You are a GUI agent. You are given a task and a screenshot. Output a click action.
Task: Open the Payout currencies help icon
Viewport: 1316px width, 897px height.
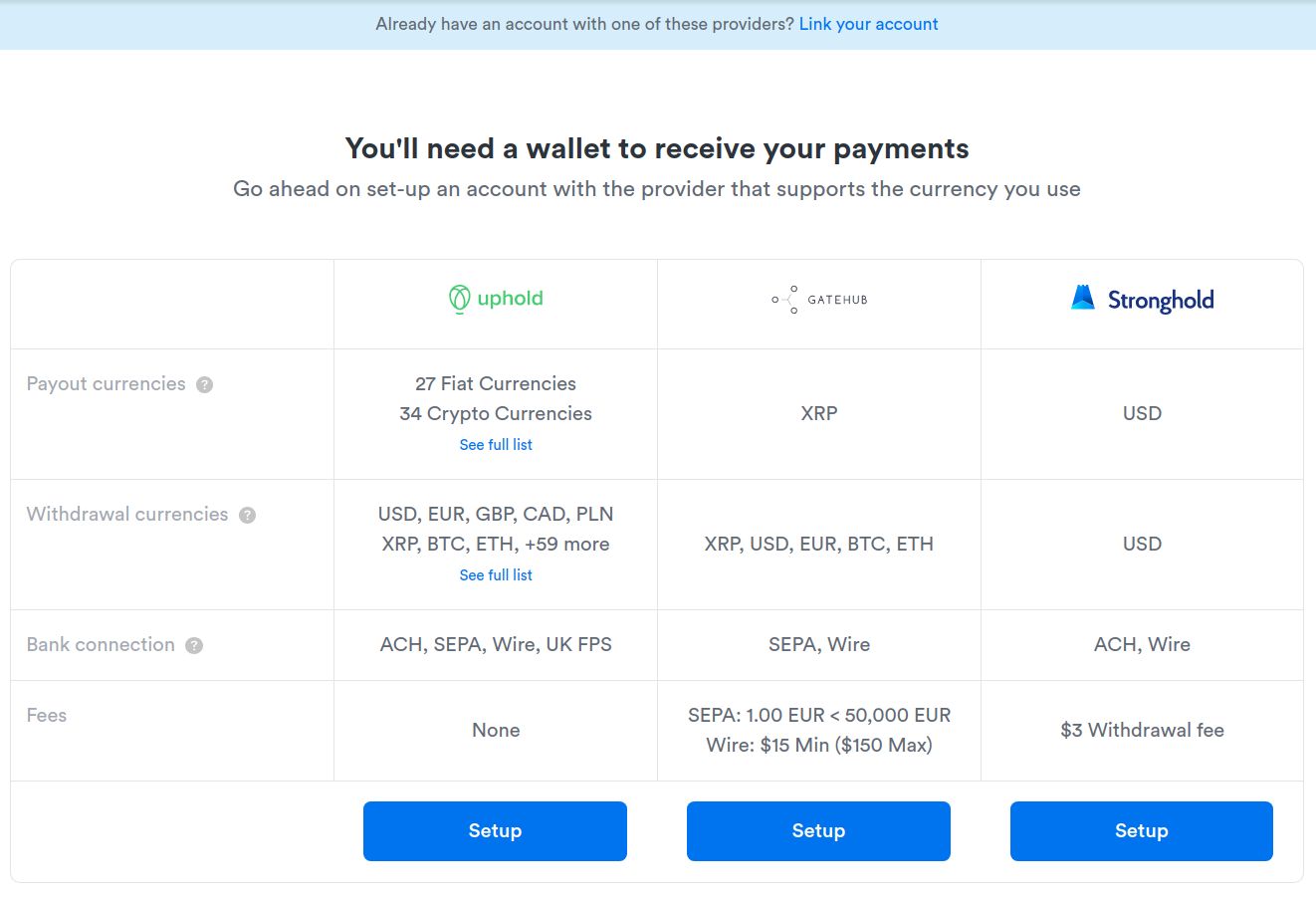pos(204,385)
